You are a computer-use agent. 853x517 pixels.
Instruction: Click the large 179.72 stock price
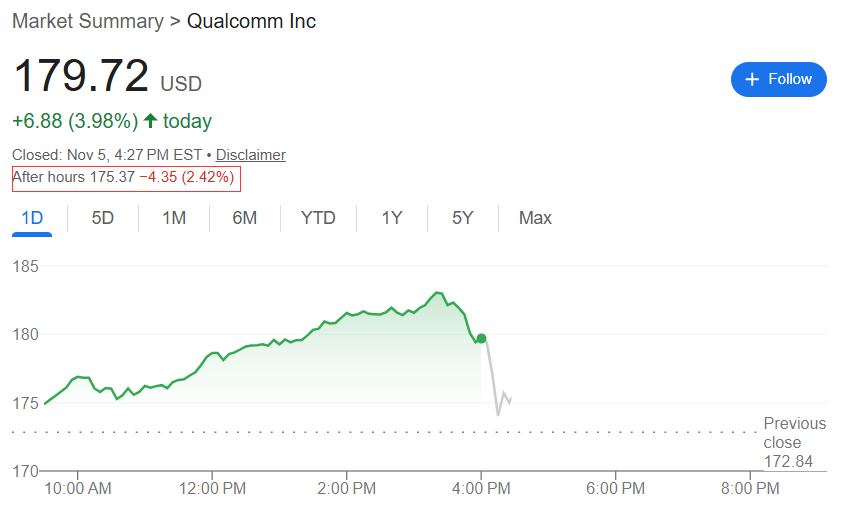pos(81,76)
